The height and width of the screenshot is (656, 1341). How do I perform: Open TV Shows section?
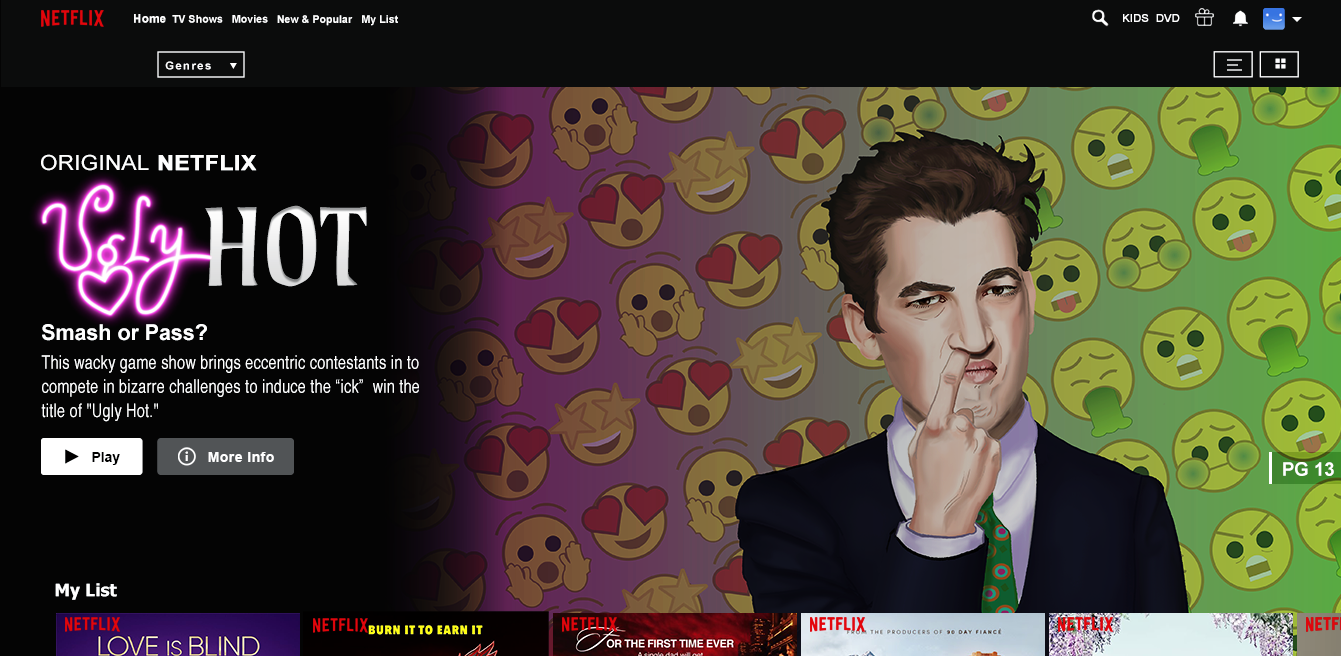197,19
